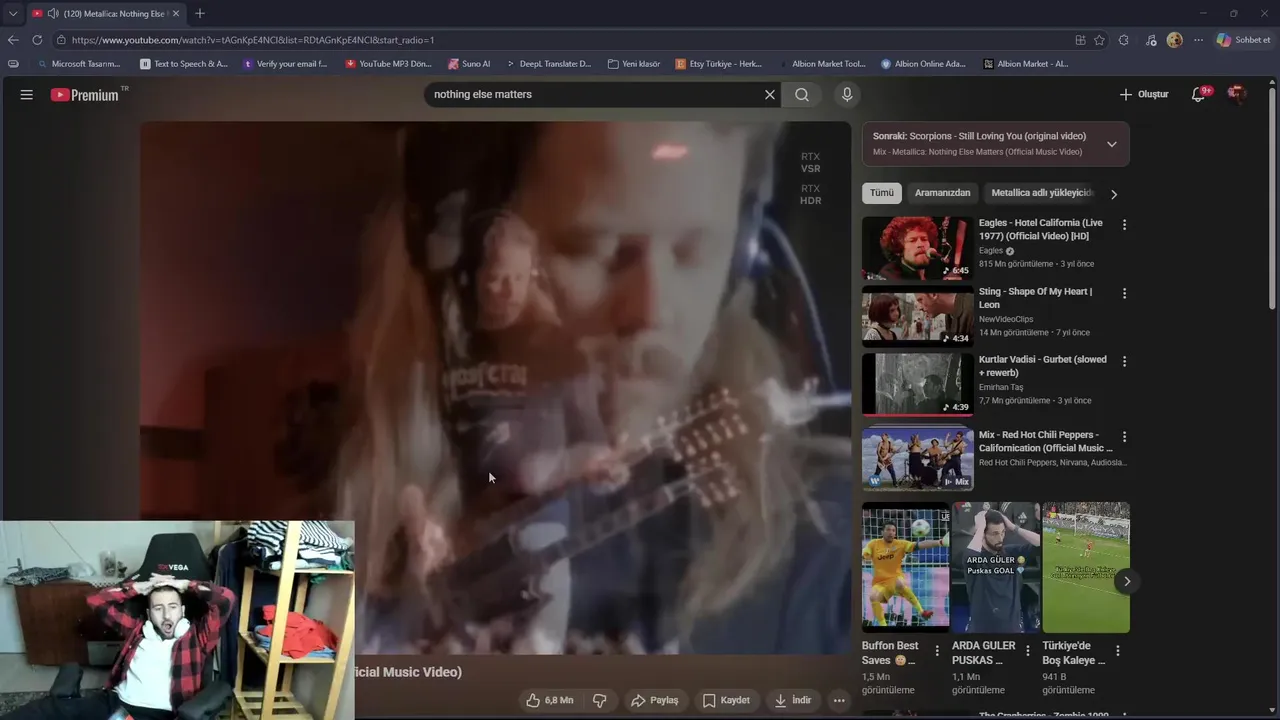
Task: Open the YouTube MP3 Dön bookmark
Action: (388, 64)
